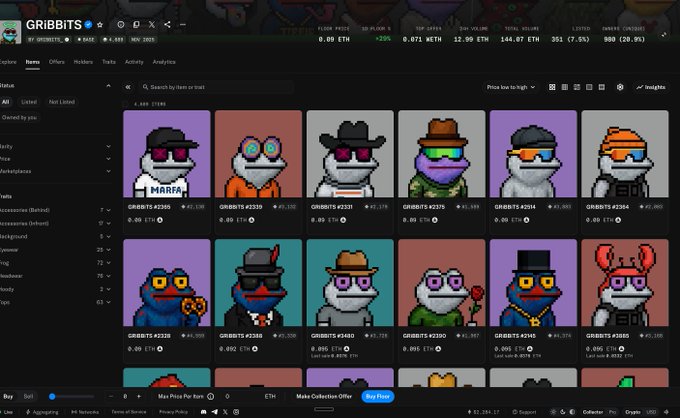Open the Insights panel

tap(651, 87)
